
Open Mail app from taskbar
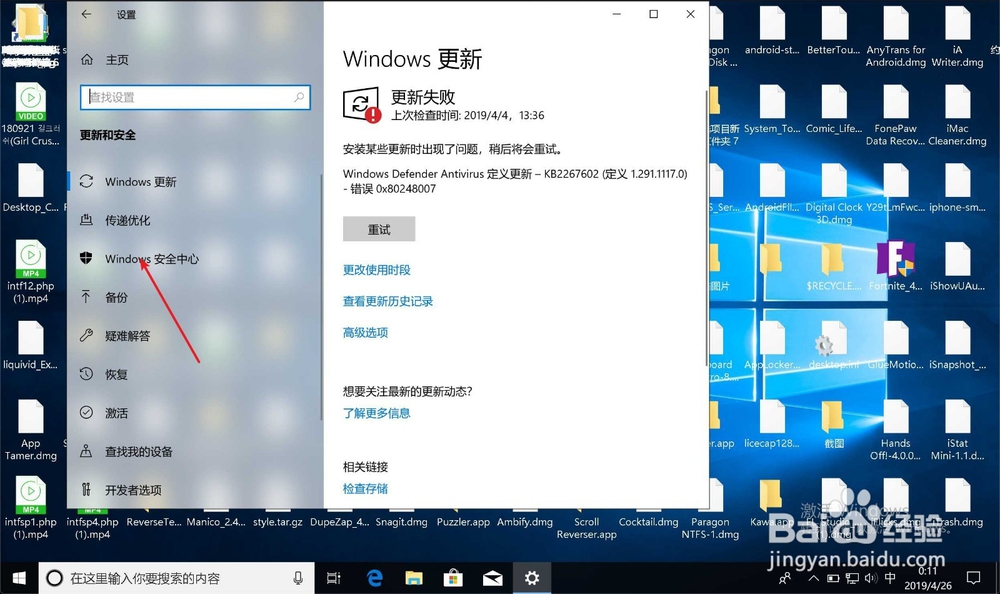[492, 578]
